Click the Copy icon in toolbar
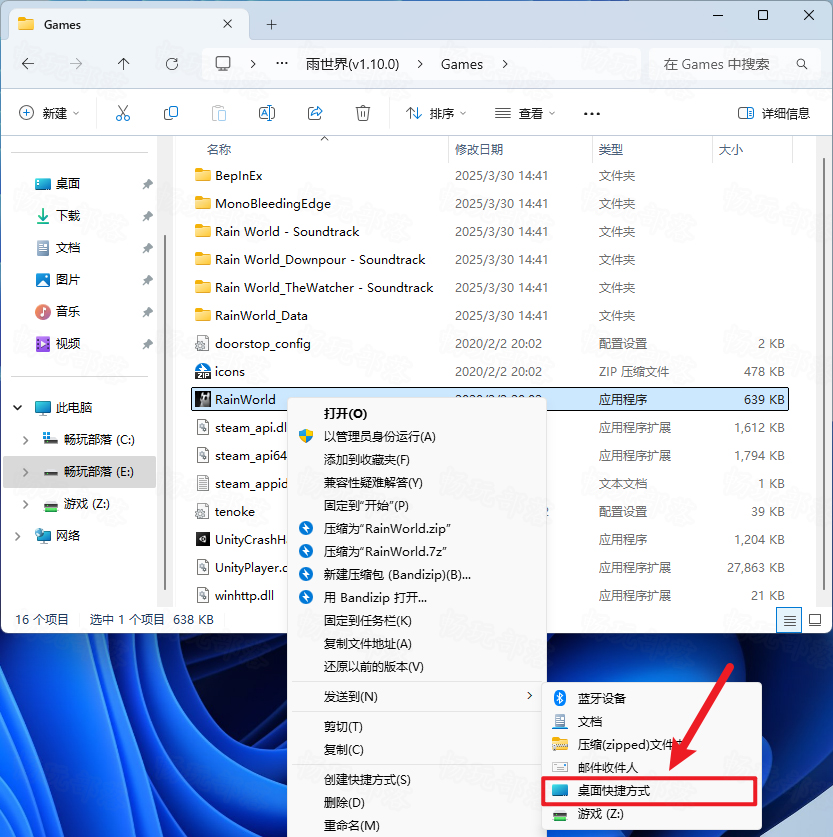 pos(171,113)
